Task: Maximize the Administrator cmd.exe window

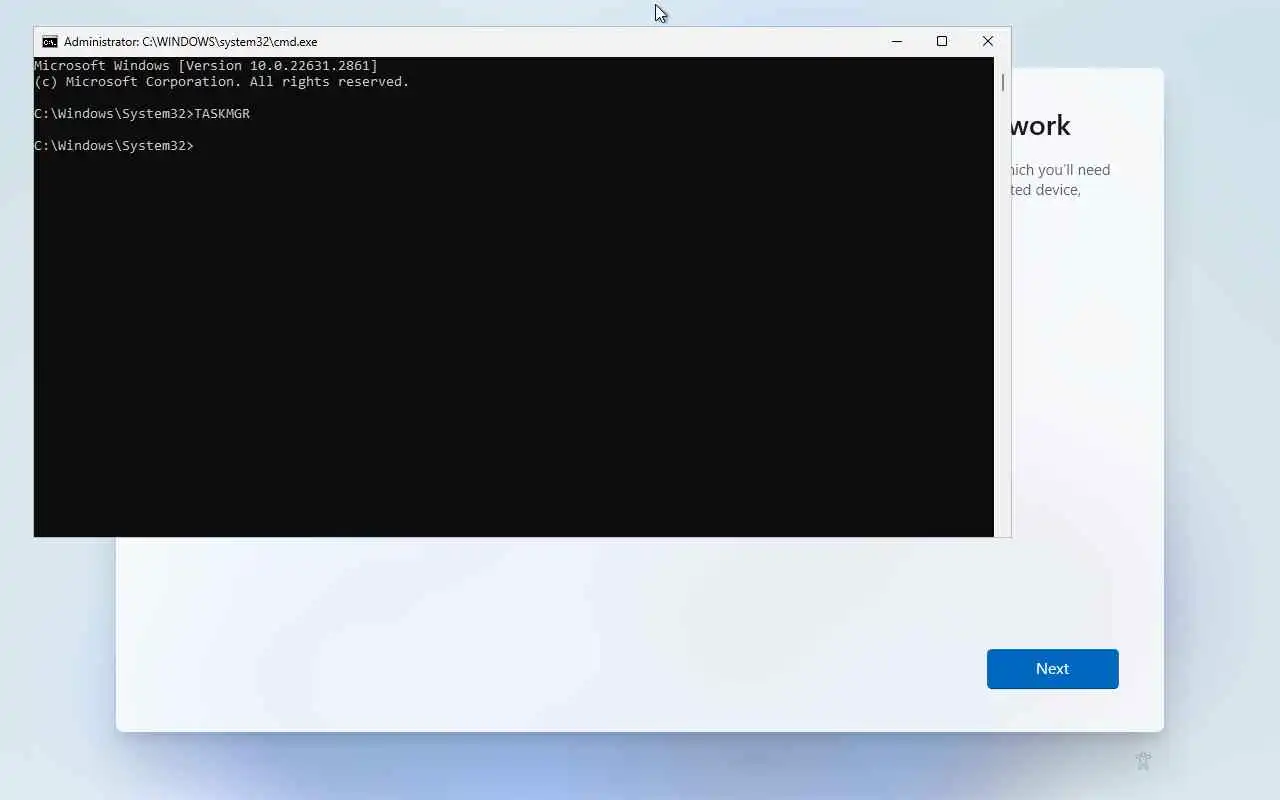Action: pyautogui.click(x=941, y=41)
